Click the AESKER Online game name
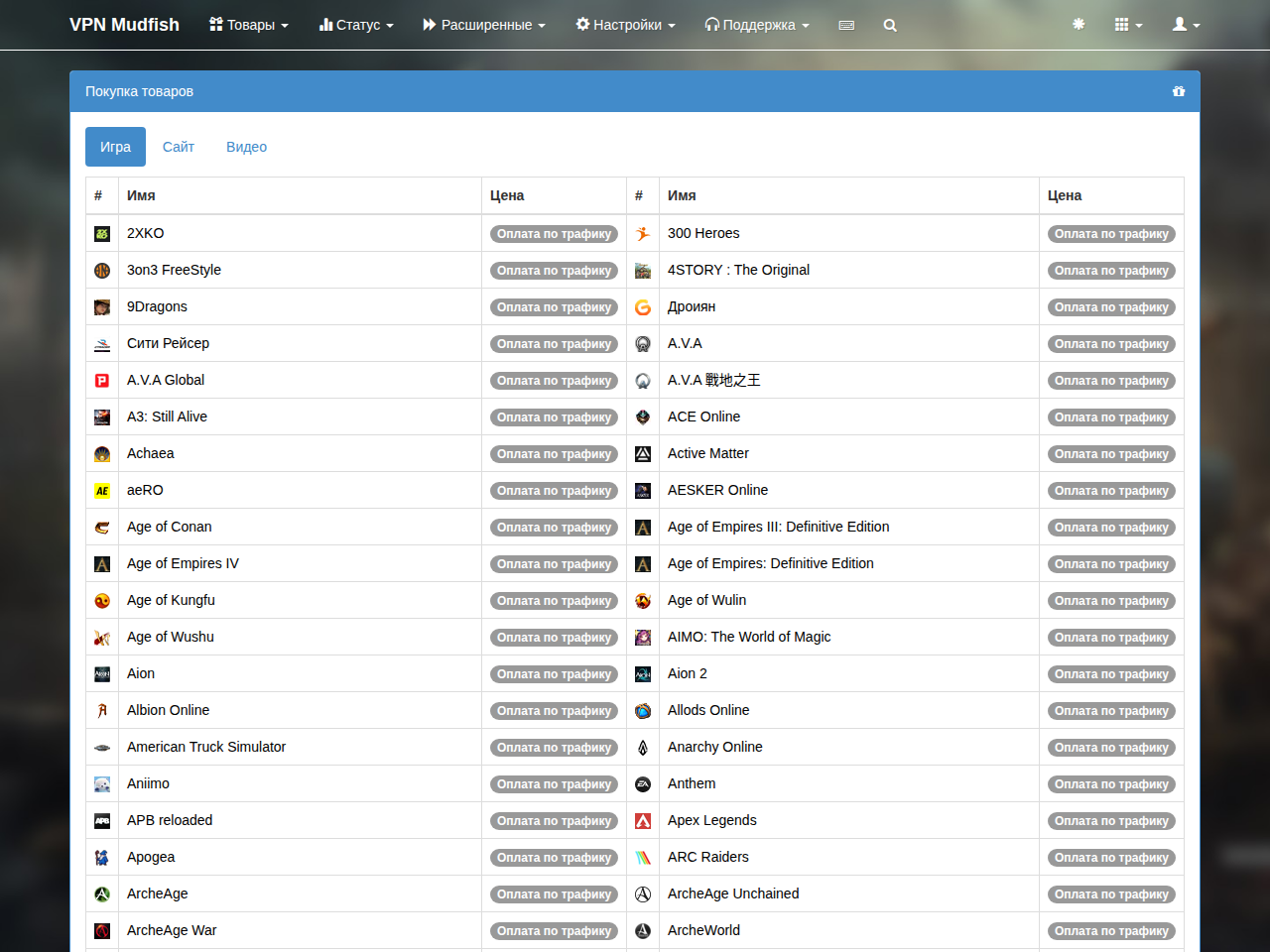The height and width of the screenshot is (952, 1270). coord(717,490)
